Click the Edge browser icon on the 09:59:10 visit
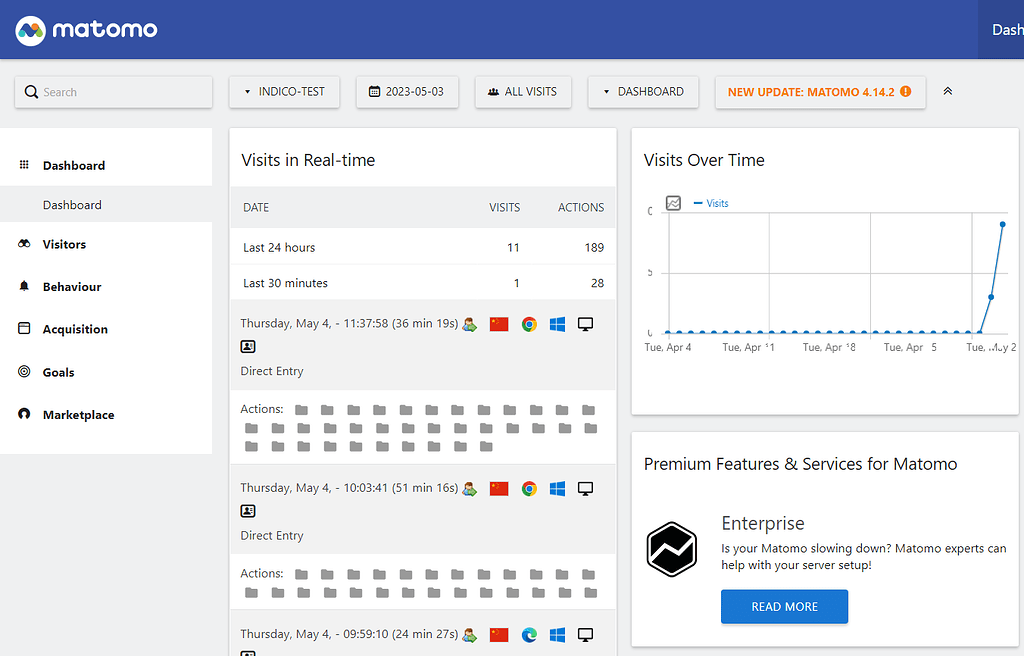The width and height of the screenshot is (1024, 656). (529, 634)
